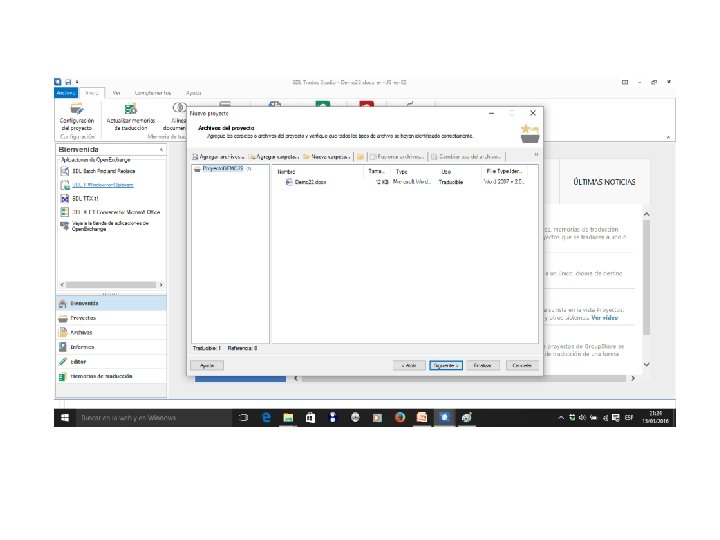This screenshot has height=540, width=720.
Task: Click the Windows search box
Action: (154, 418)
